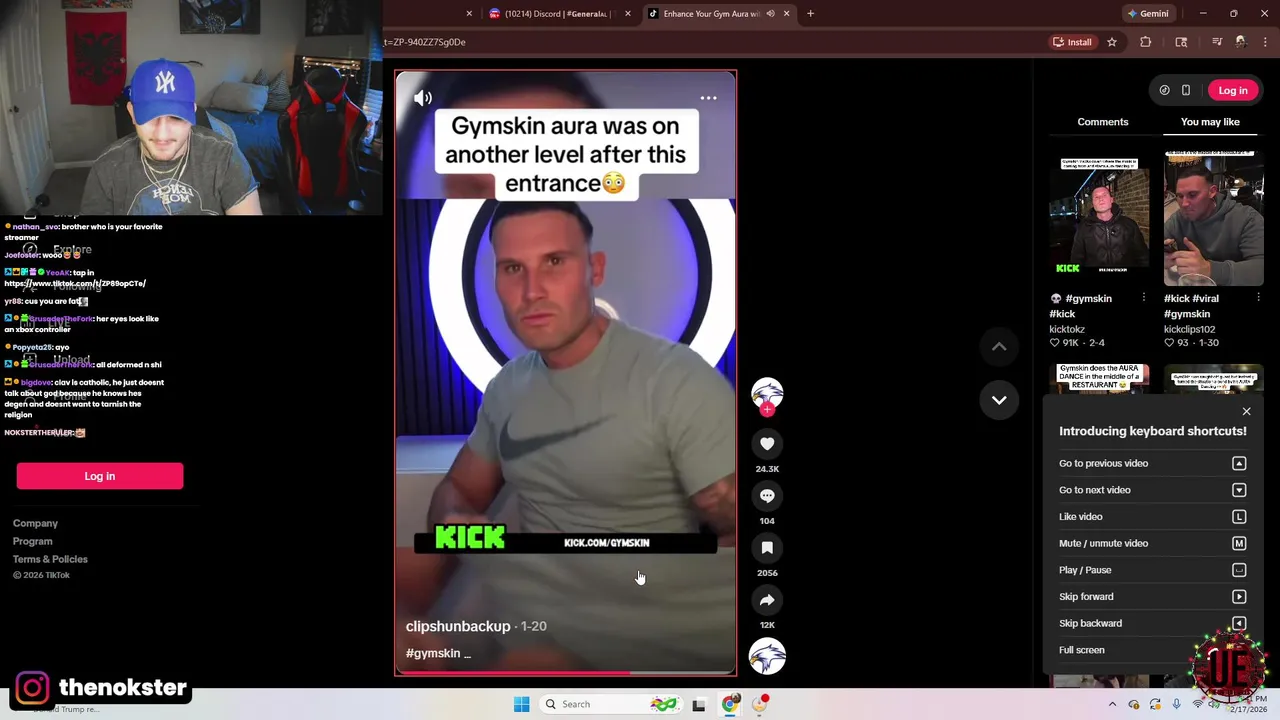Open the Windows Start menu

(521, 704)
